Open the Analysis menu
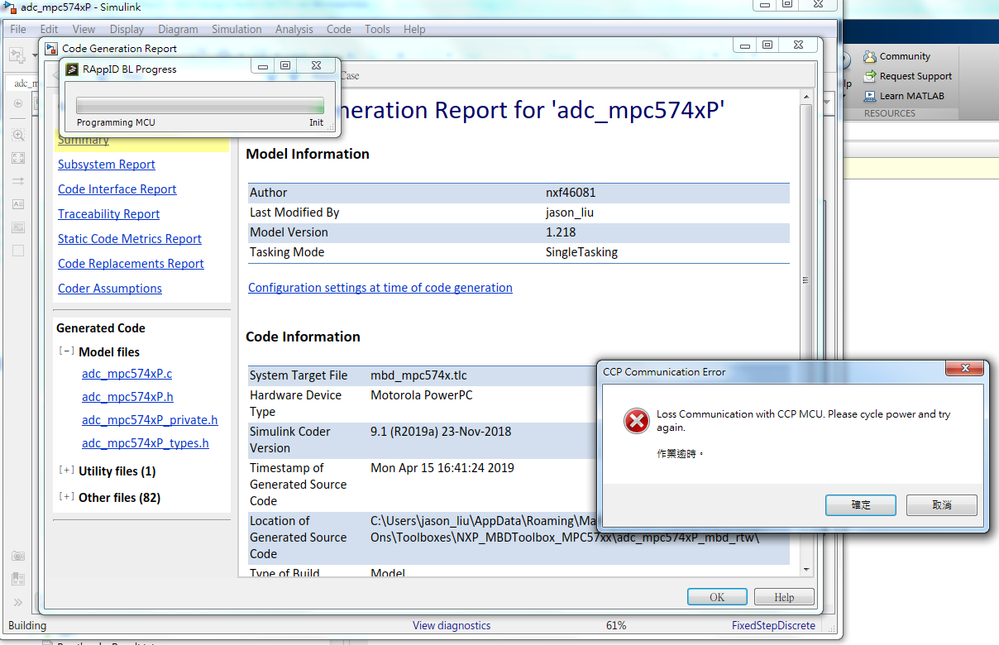 point(294,29)
